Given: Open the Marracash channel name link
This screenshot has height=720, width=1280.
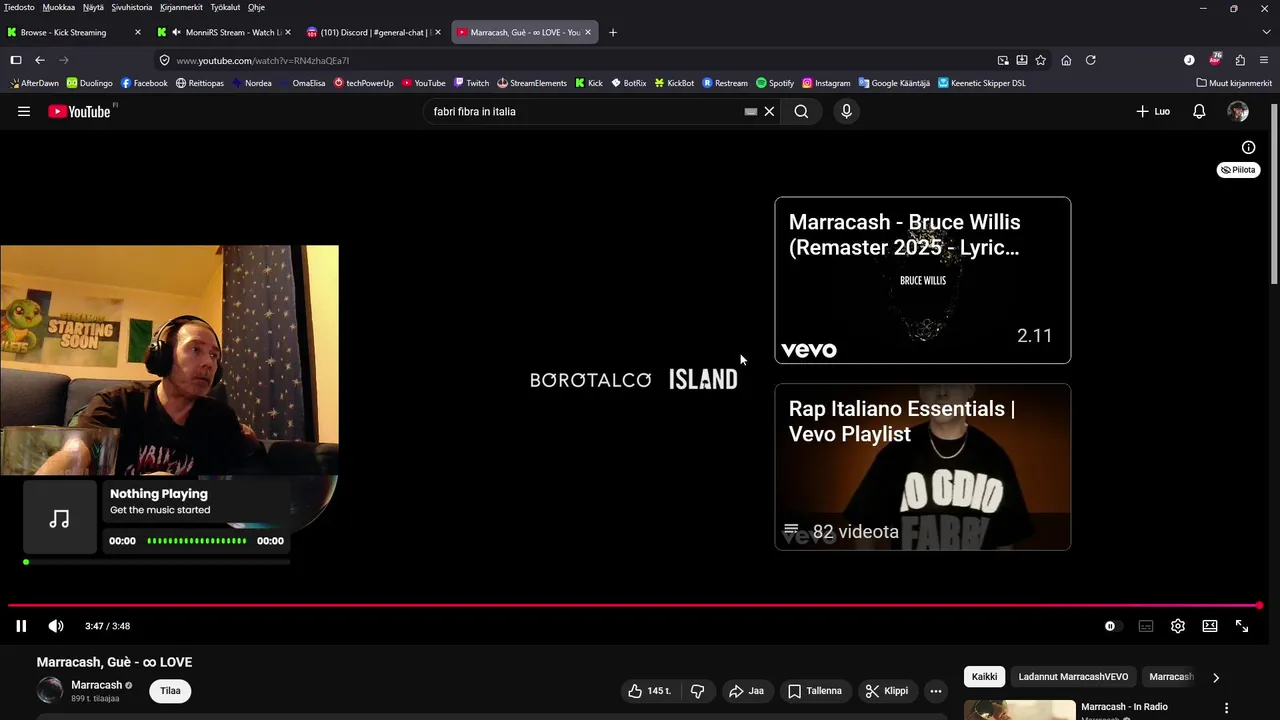Looking at the screenshot, I should (x=96, y=685).
